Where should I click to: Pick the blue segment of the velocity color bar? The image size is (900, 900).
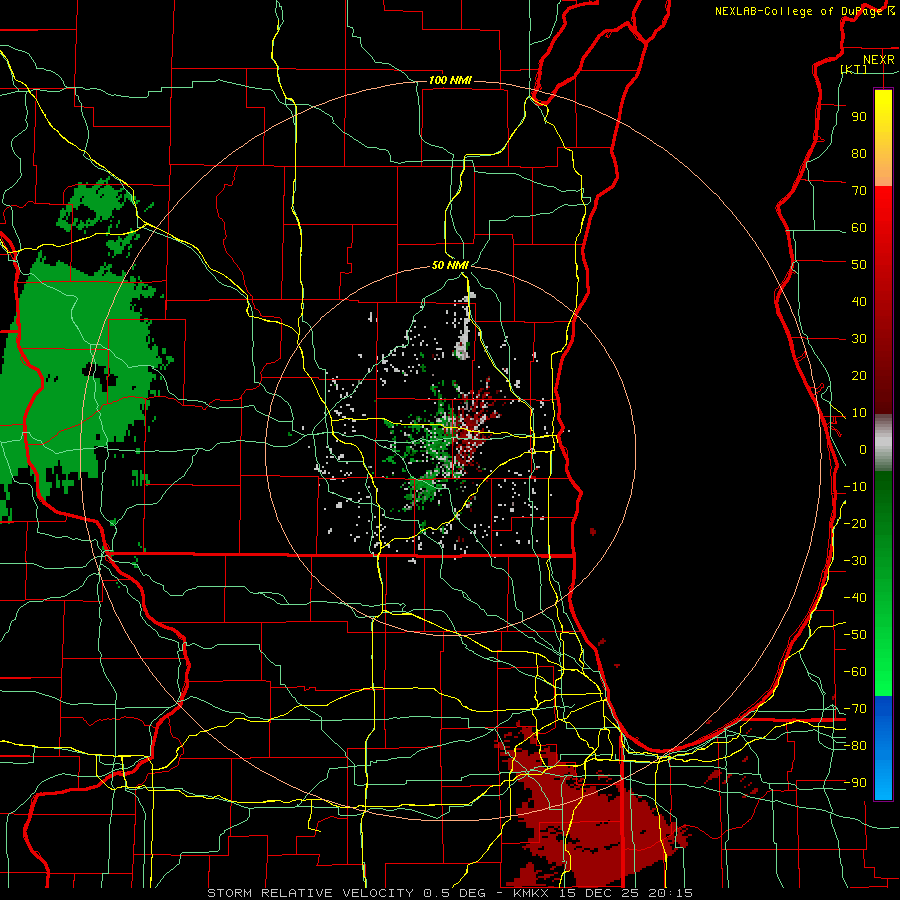[883, 747]
